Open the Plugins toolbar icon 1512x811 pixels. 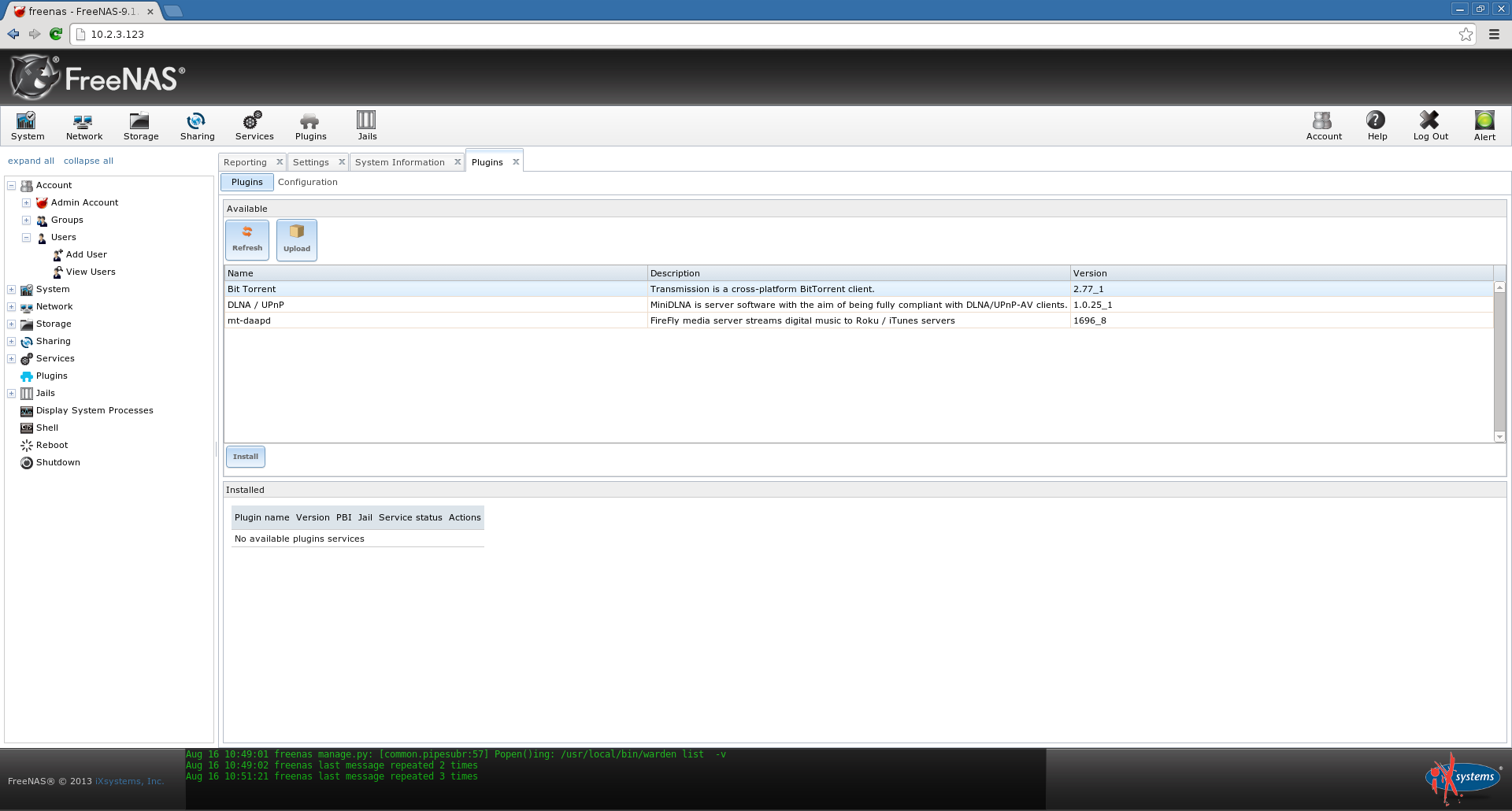(x=310, y=126)
